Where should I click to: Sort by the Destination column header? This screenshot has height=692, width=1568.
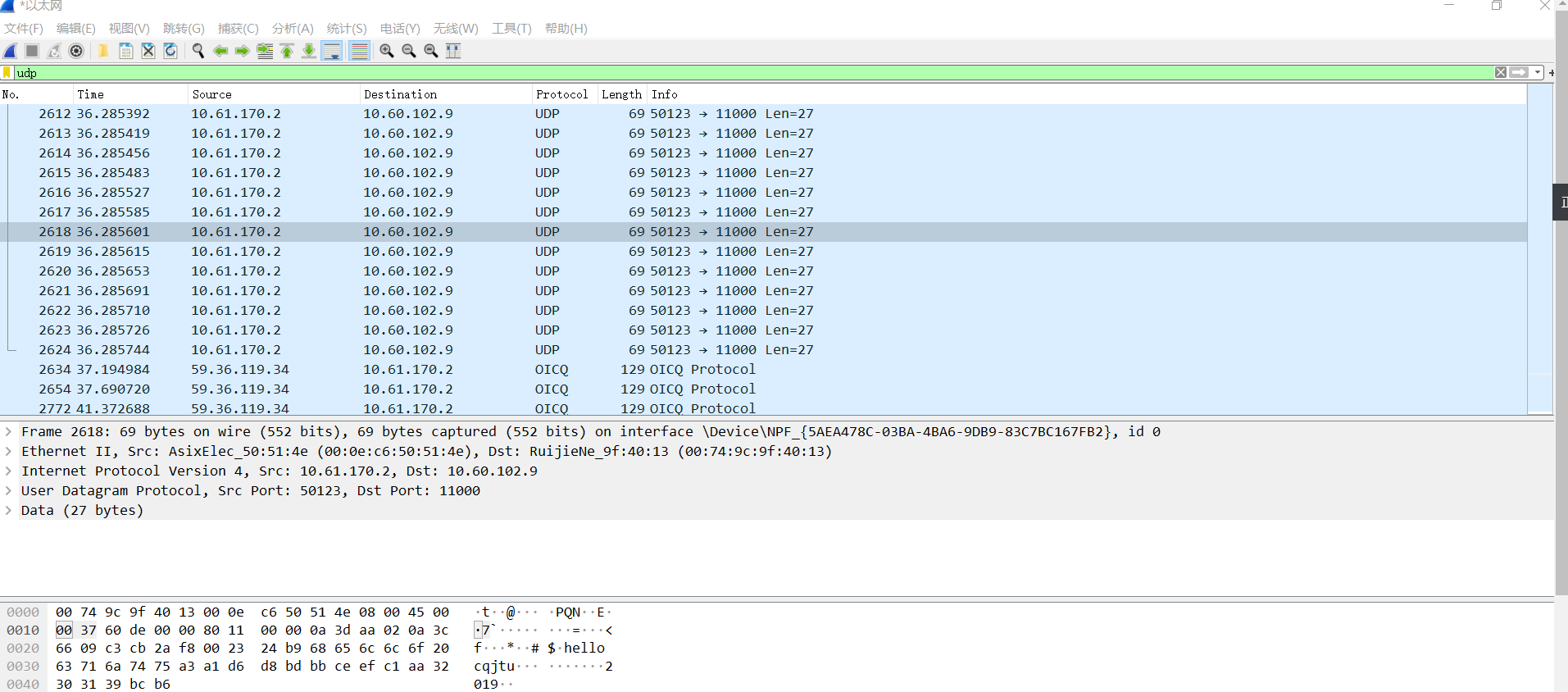(447, 94)
